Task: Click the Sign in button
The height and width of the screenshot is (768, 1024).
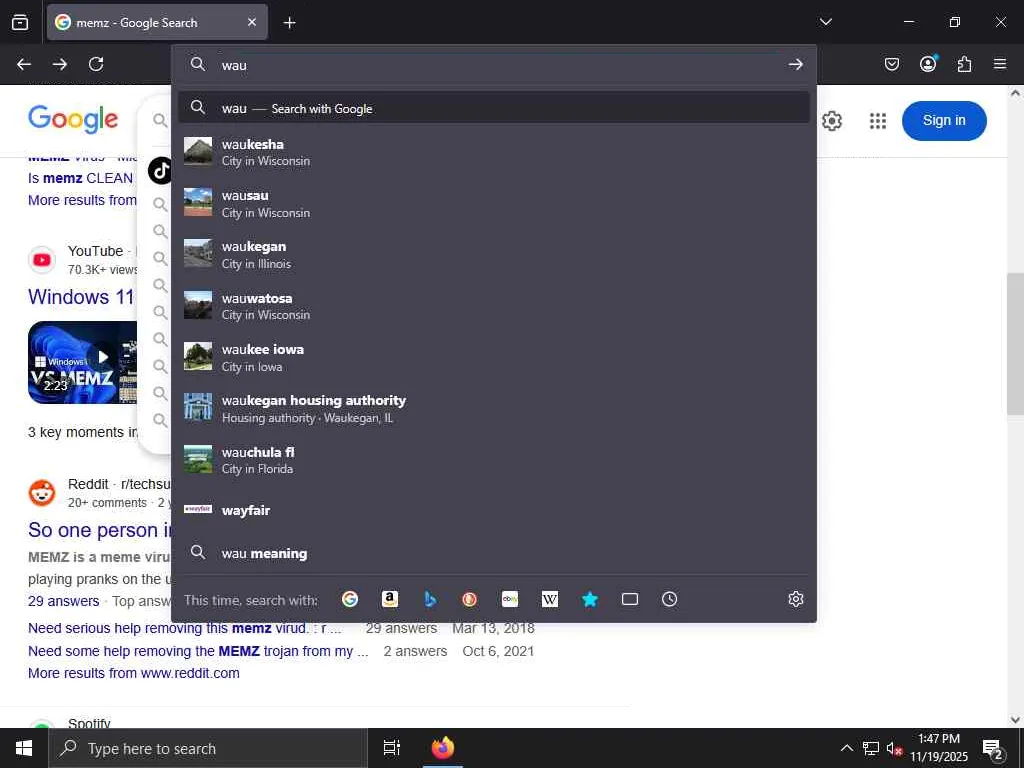Action: (944, 120)
